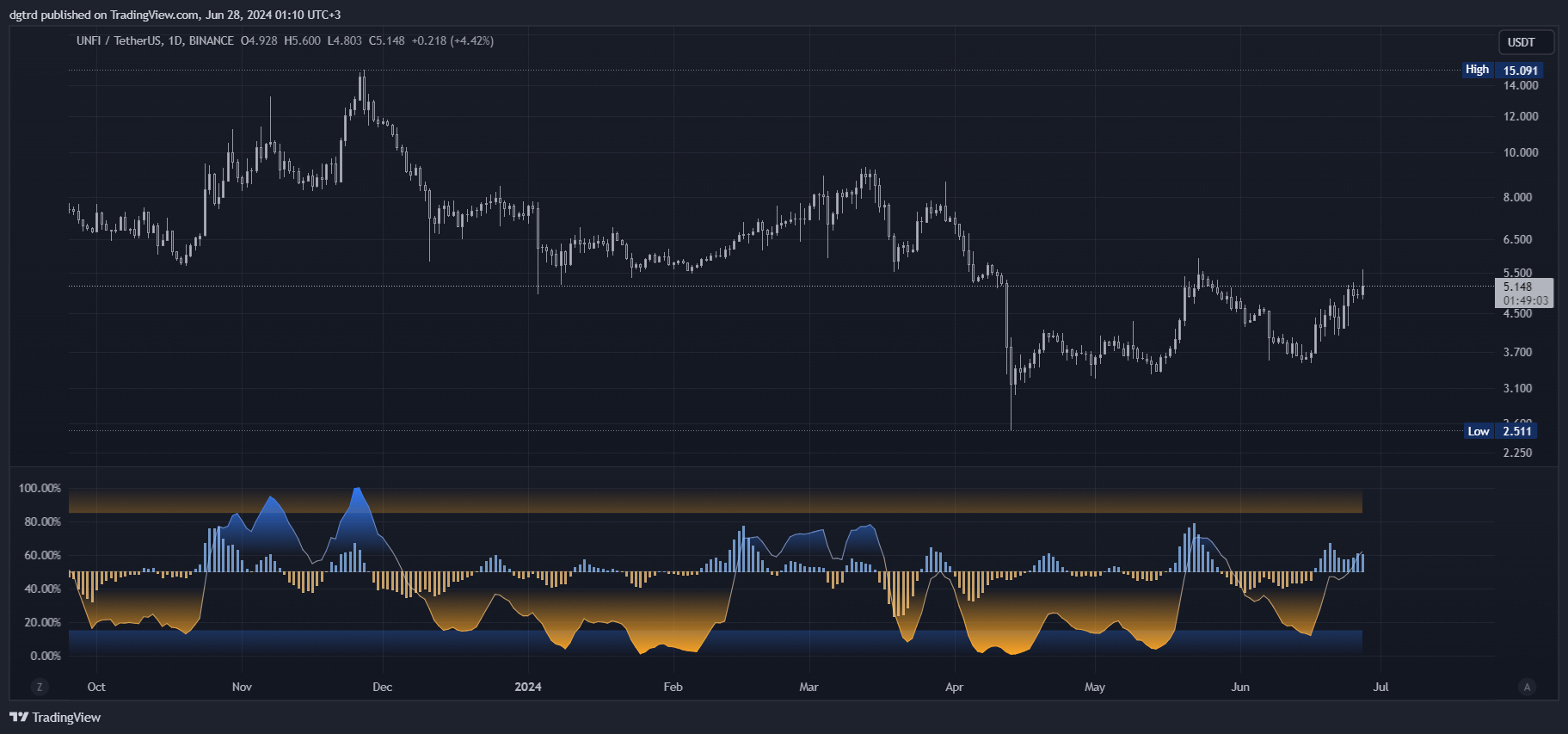Click the High 15.091 price label
Screen dimensions: 1568x734
pyautogui.click(x=1503, y=70)
